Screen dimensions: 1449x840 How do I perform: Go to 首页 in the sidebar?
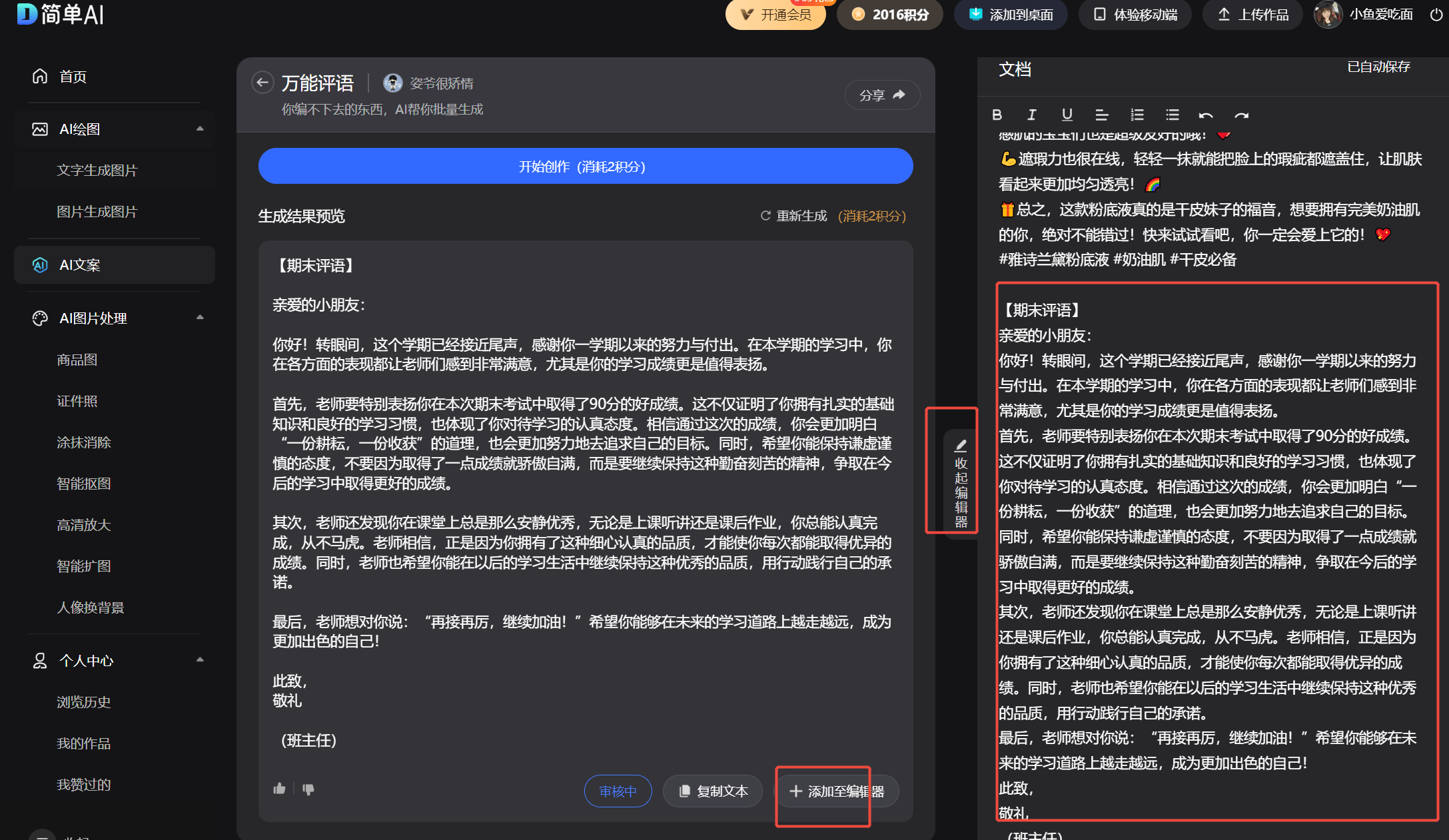click(73, 77)
